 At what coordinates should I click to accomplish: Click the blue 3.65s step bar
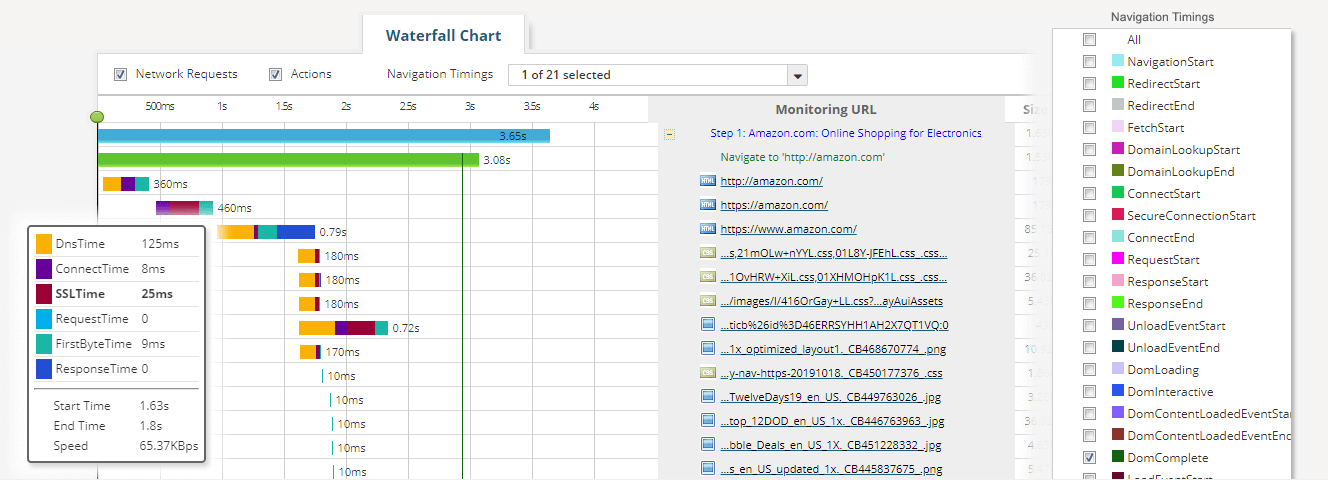click(x=323, y=135)
